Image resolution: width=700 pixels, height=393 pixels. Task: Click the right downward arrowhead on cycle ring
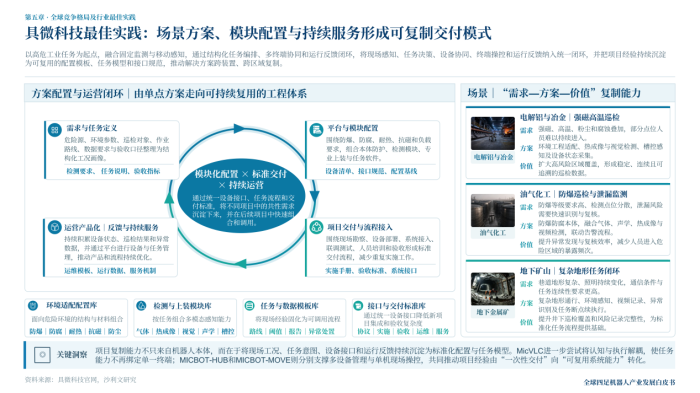[314, 196]
